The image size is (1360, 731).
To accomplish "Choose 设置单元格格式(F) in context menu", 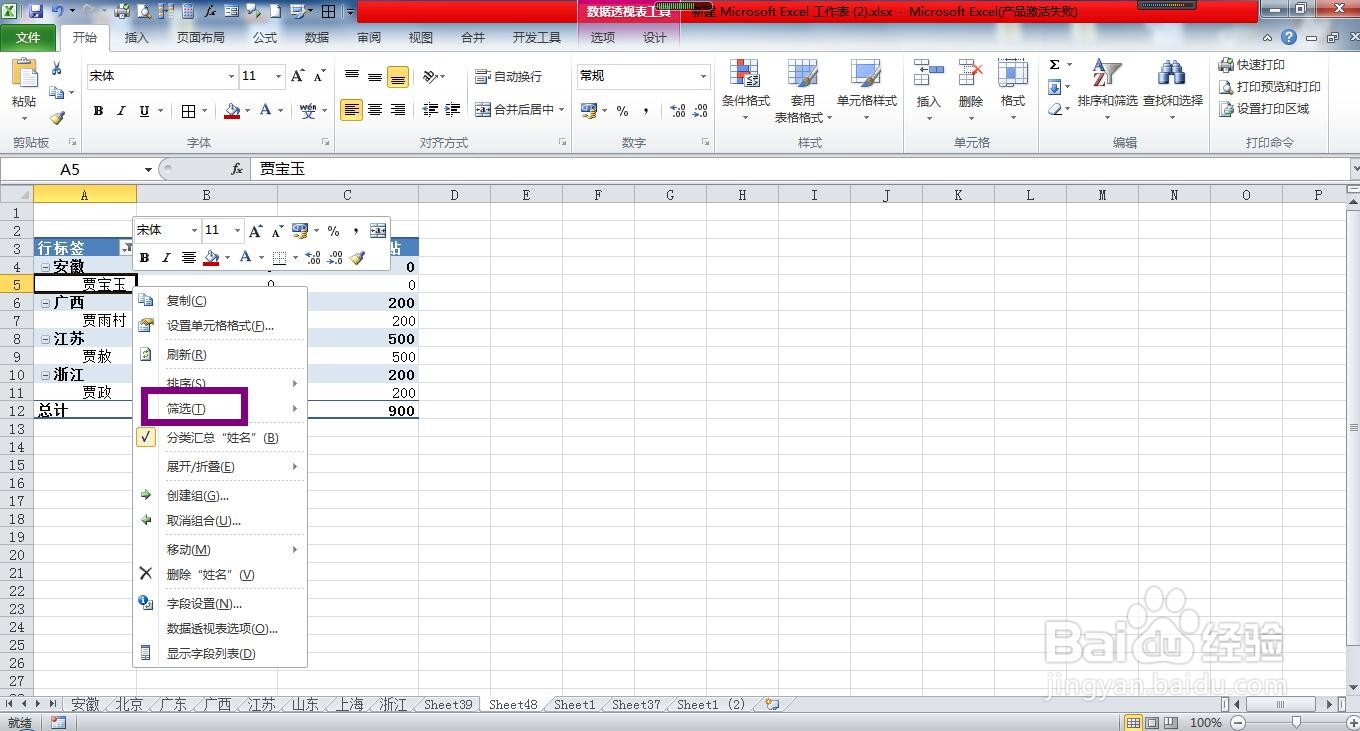I will click(220, 325).
